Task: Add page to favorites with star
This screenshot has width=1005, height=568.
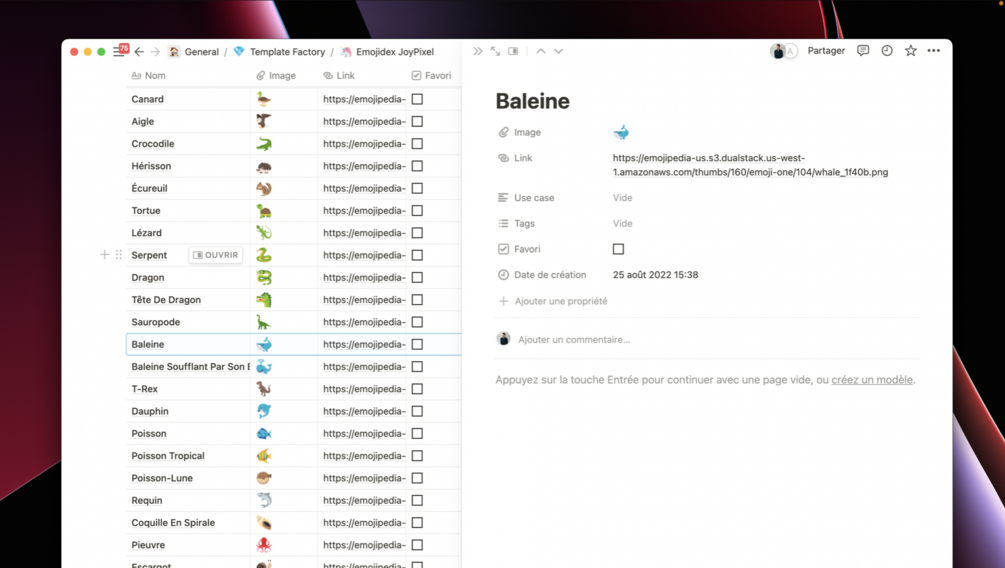Action: pos(911,51)
